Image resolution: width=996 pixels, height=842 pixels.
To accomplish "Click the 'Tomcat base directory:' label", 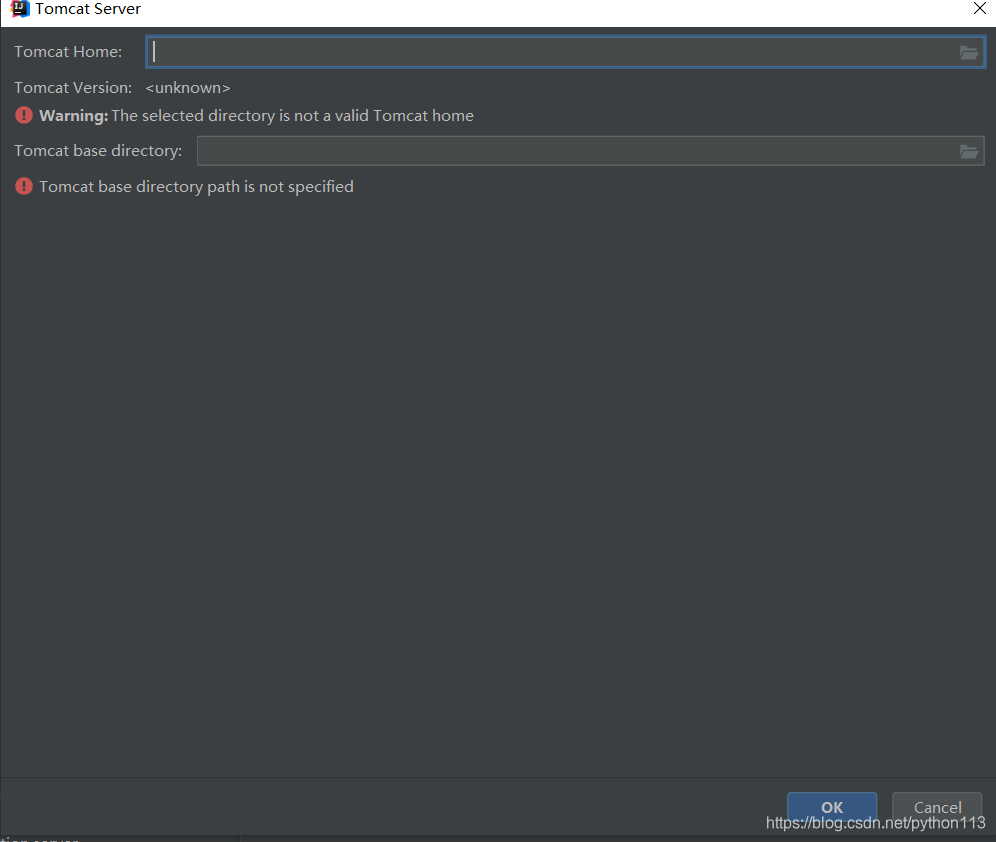I will click(x=98, y=150).
